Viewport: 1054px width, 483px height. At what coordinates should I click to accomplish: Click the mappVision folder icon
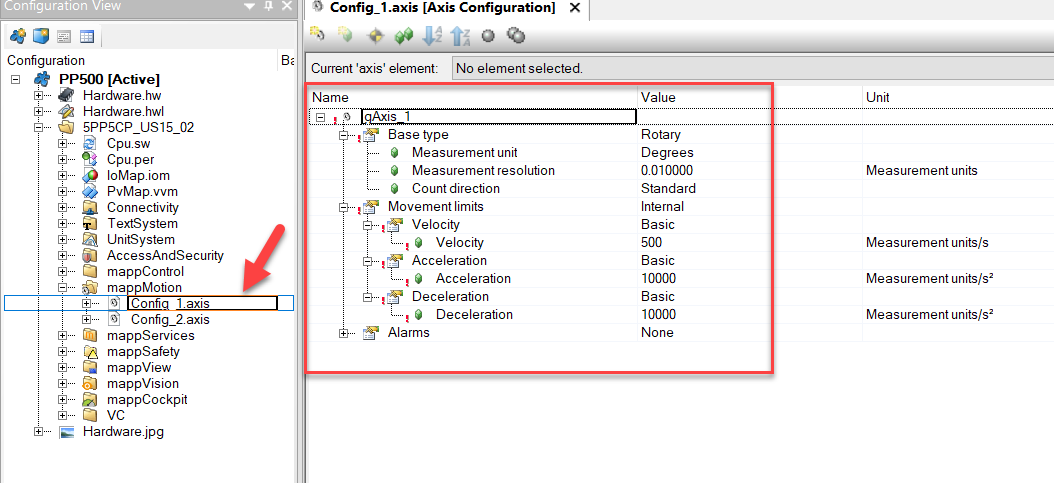tap(89, 384)
